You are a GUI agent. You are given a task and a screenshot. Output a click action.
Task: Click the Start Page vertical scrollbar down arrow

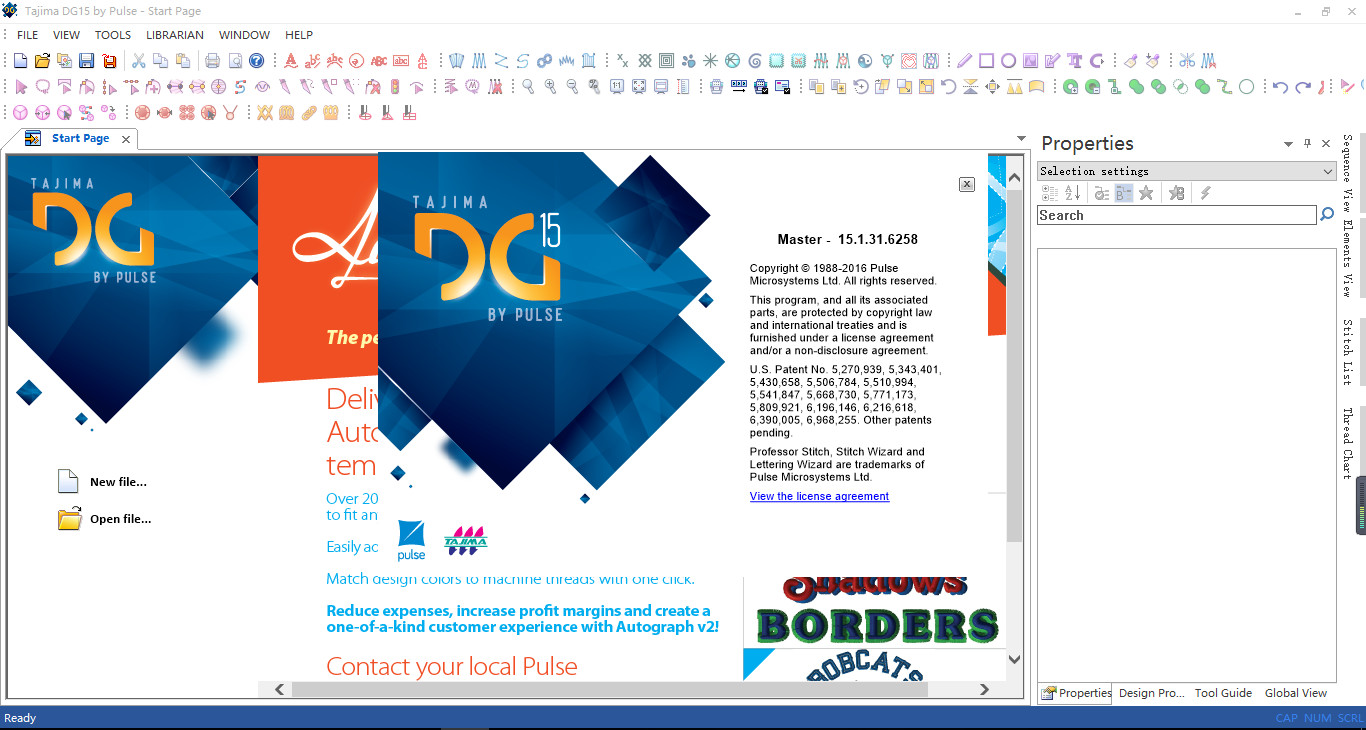point(1014,659)
